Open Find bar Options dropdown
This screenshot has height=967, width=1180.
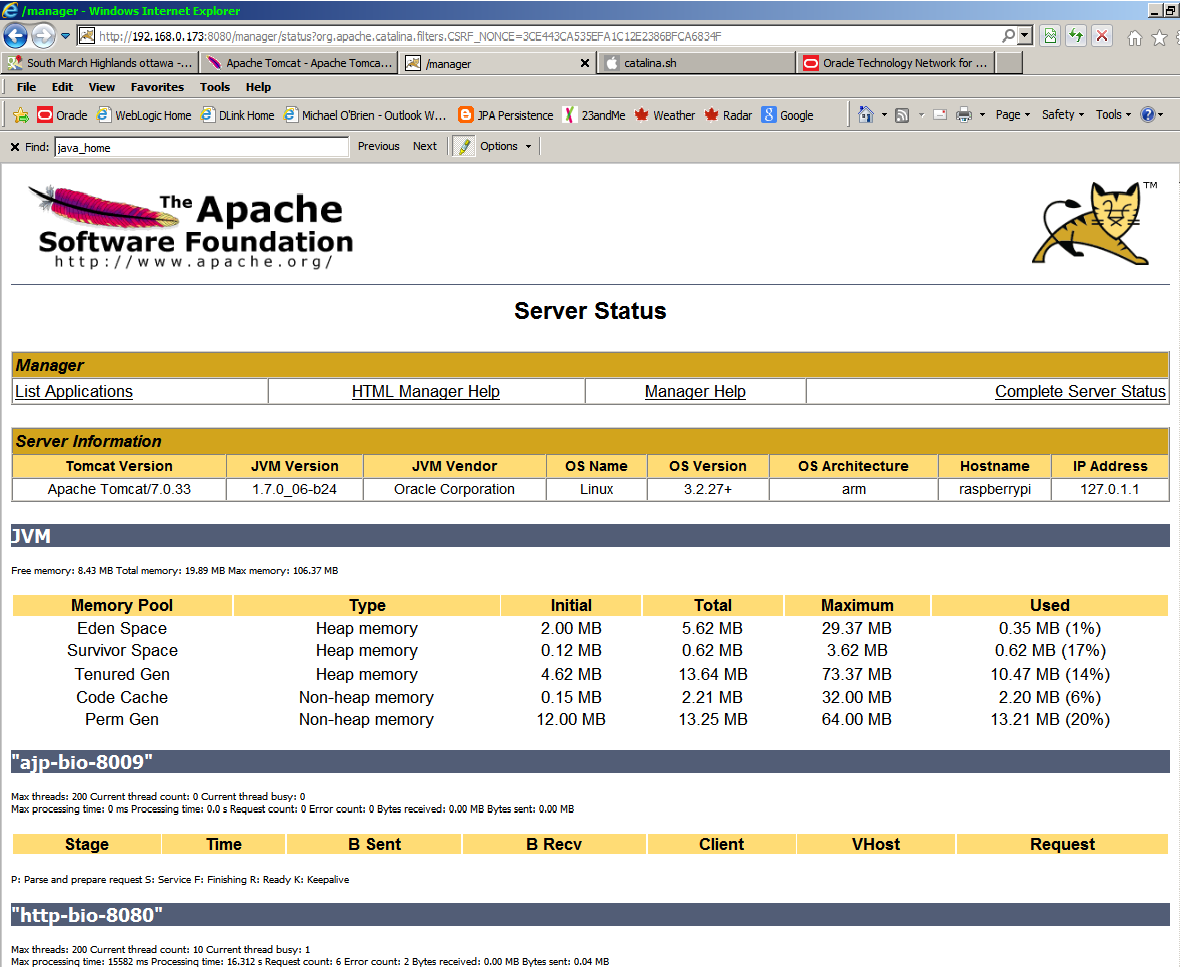[506, 147]
